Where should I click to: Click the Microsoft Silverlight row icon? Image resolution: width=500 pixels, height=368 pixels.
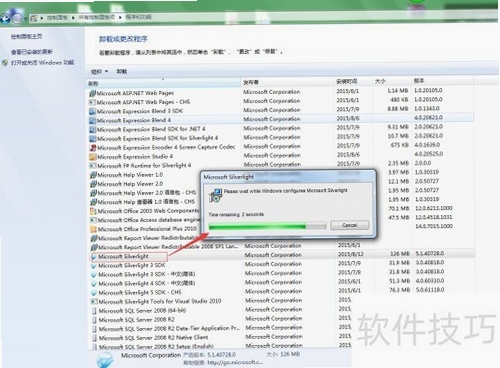[94, 257]
